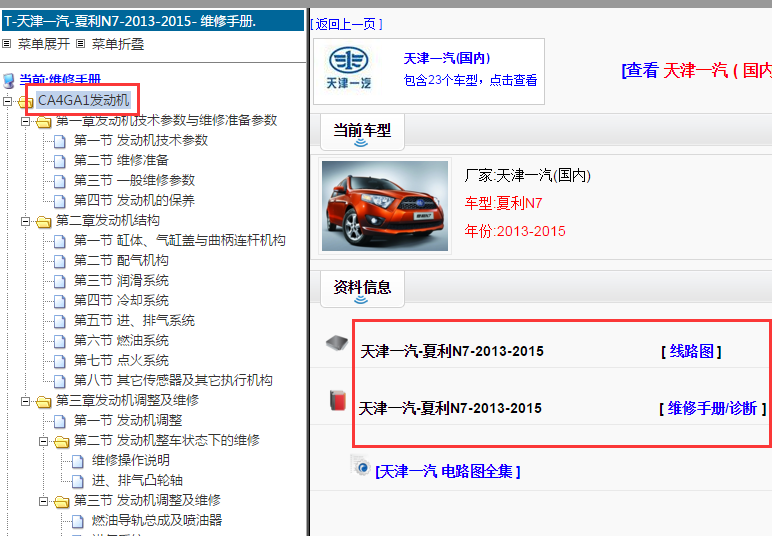
Task: Click the 查看 天津一汽 header link
Action: tap(697, 70)
